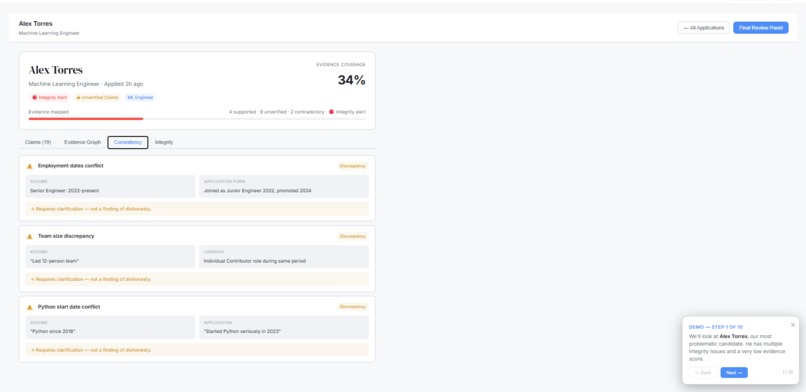Select resume text "Senior Engineer: 2022-present"
The height and width of the screenshot is (392, 806).
coord(64,191)
